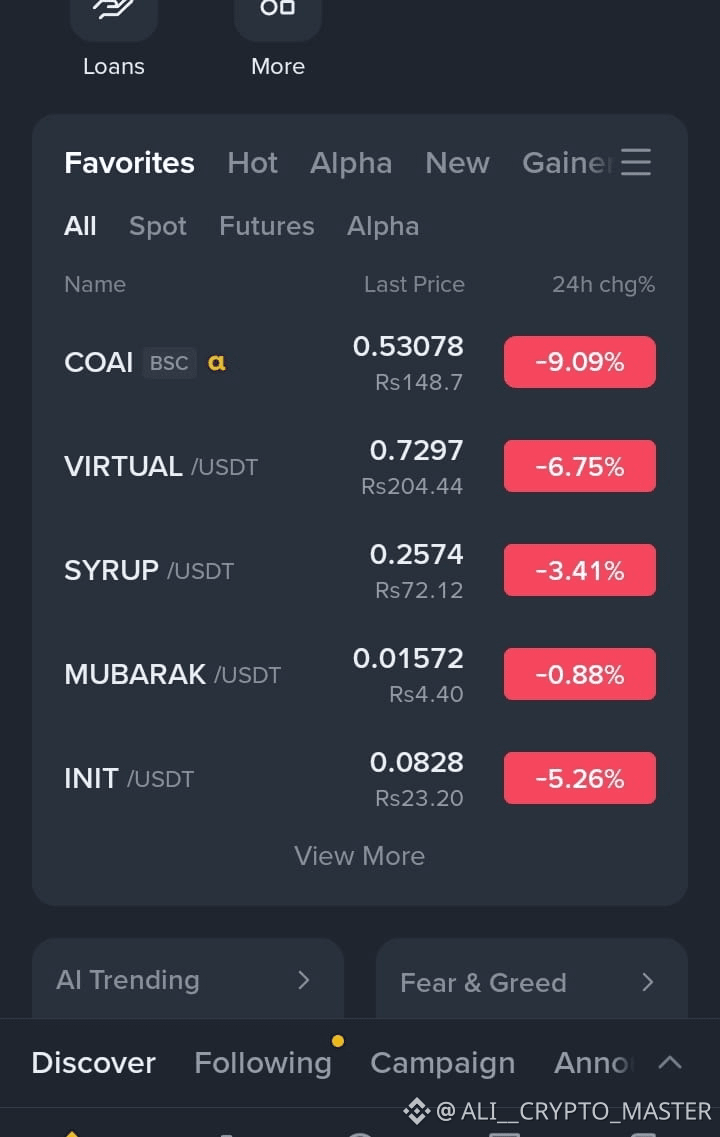The width and height of the screenshot is (720, 1137).
Task: Open the Campaign feed tab
Action: click(442, 1063)
